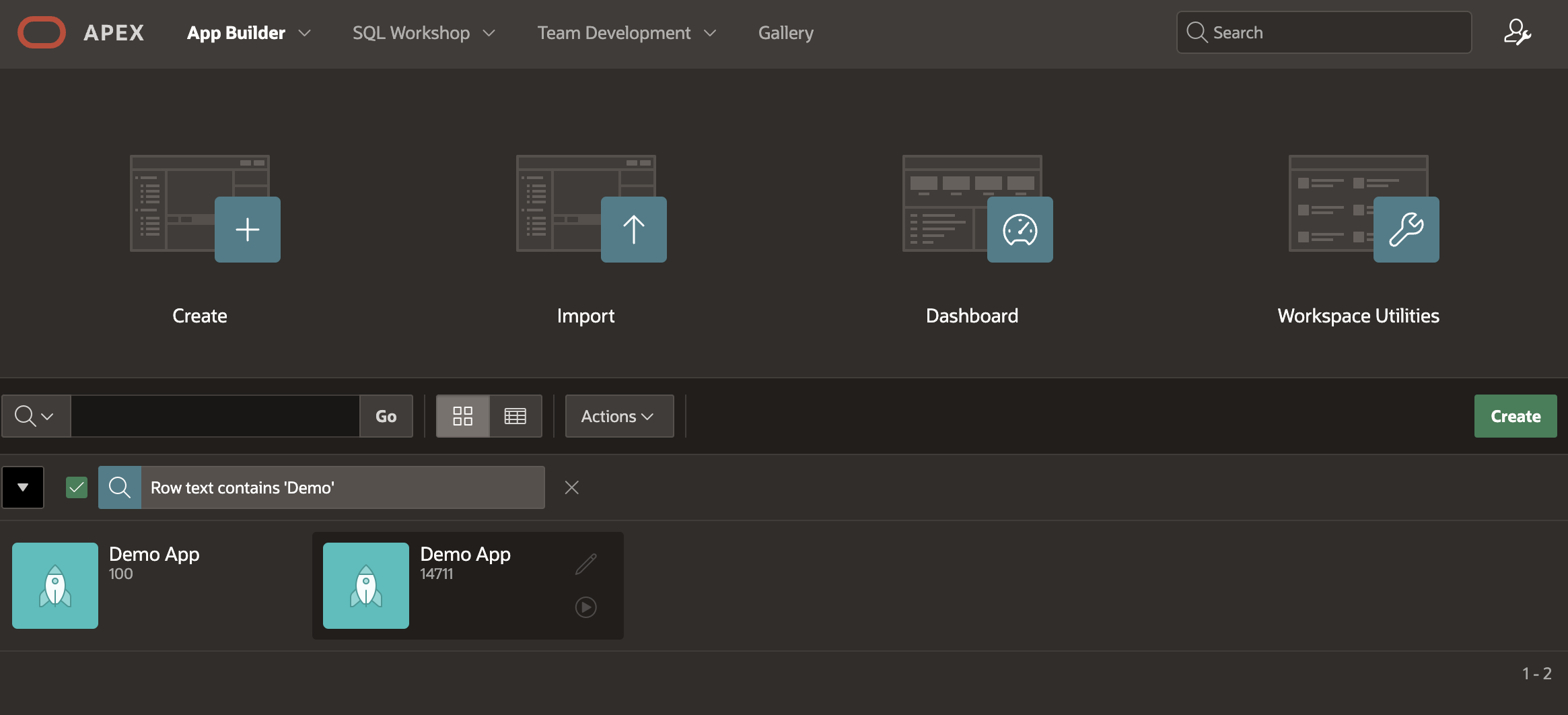Screen dimensions: 1568x715
Task: Disable the 'Demo' filter checkbox
Action: [x=77, y=487]
